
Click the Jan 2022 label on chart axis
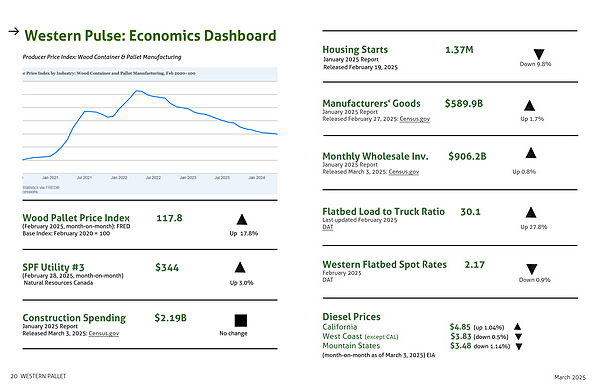[x=119, y=178]
